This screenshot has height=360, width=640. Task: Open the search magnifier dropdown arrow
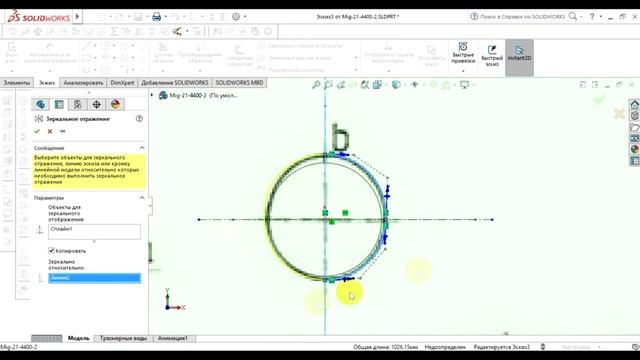tap(581, 17)
